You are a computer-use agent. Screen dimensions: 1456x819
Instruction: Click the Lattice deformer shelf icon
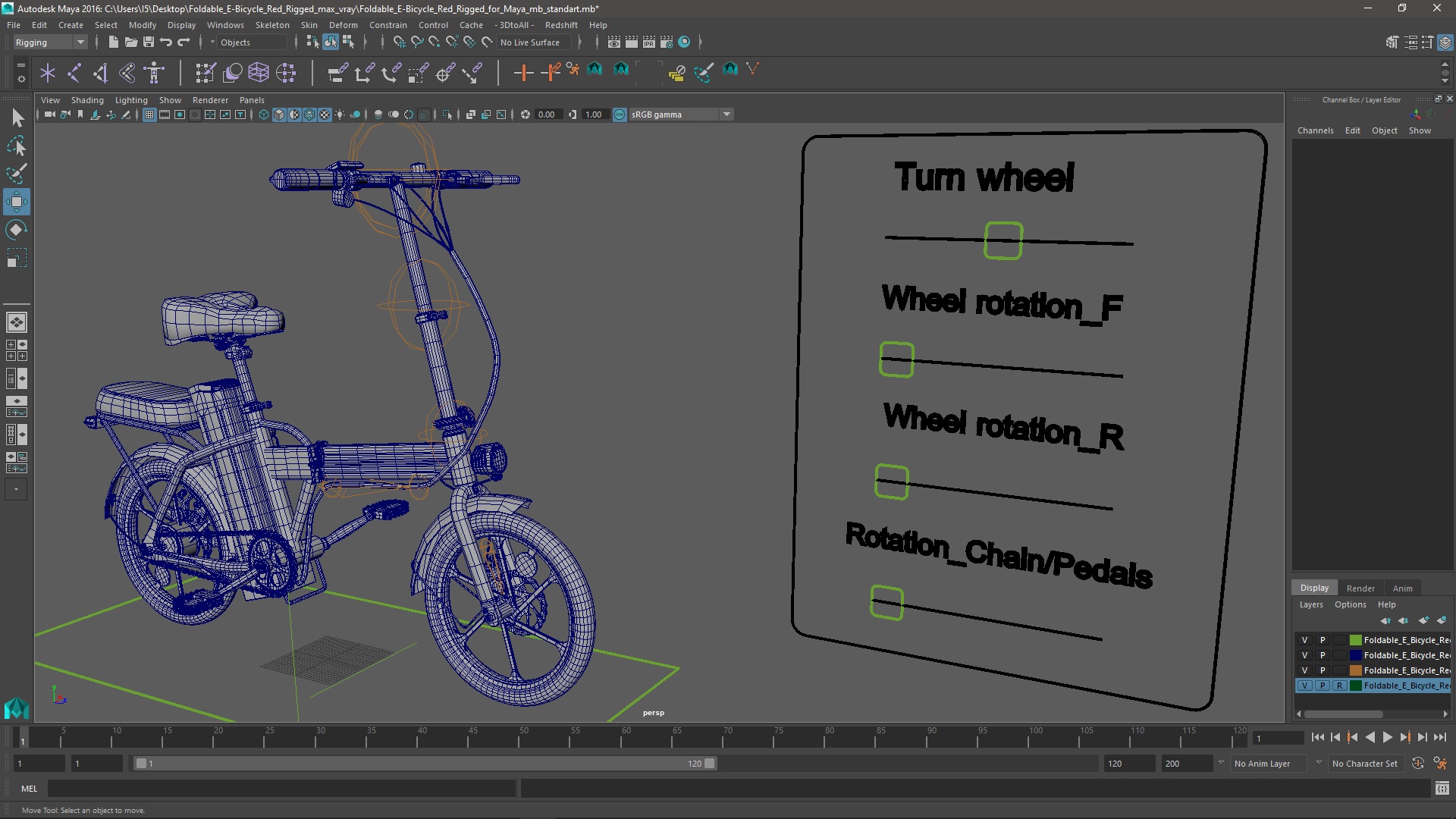coord(259,73)
